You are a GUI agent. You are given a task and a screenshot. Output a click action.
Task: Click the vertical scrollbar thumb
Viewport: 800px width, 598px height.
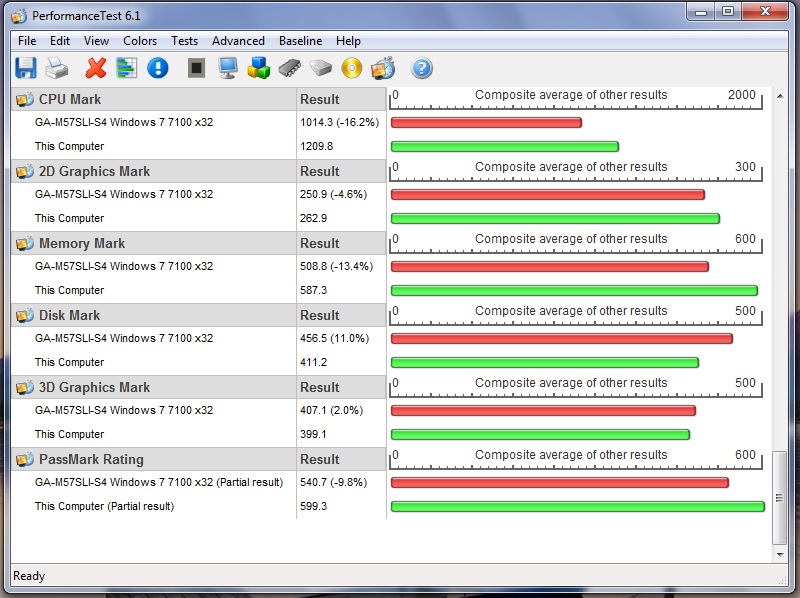(x=779, y=497)
